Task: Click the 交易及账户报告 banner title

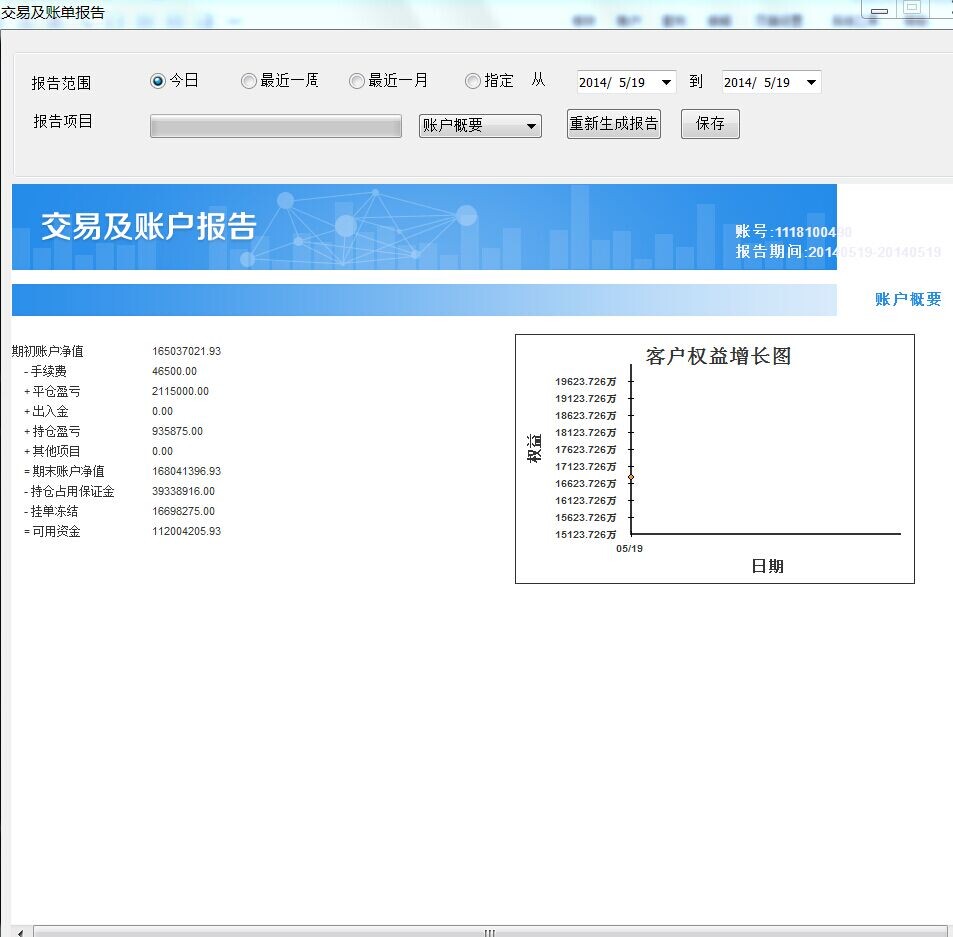Action: click(149, 226)
